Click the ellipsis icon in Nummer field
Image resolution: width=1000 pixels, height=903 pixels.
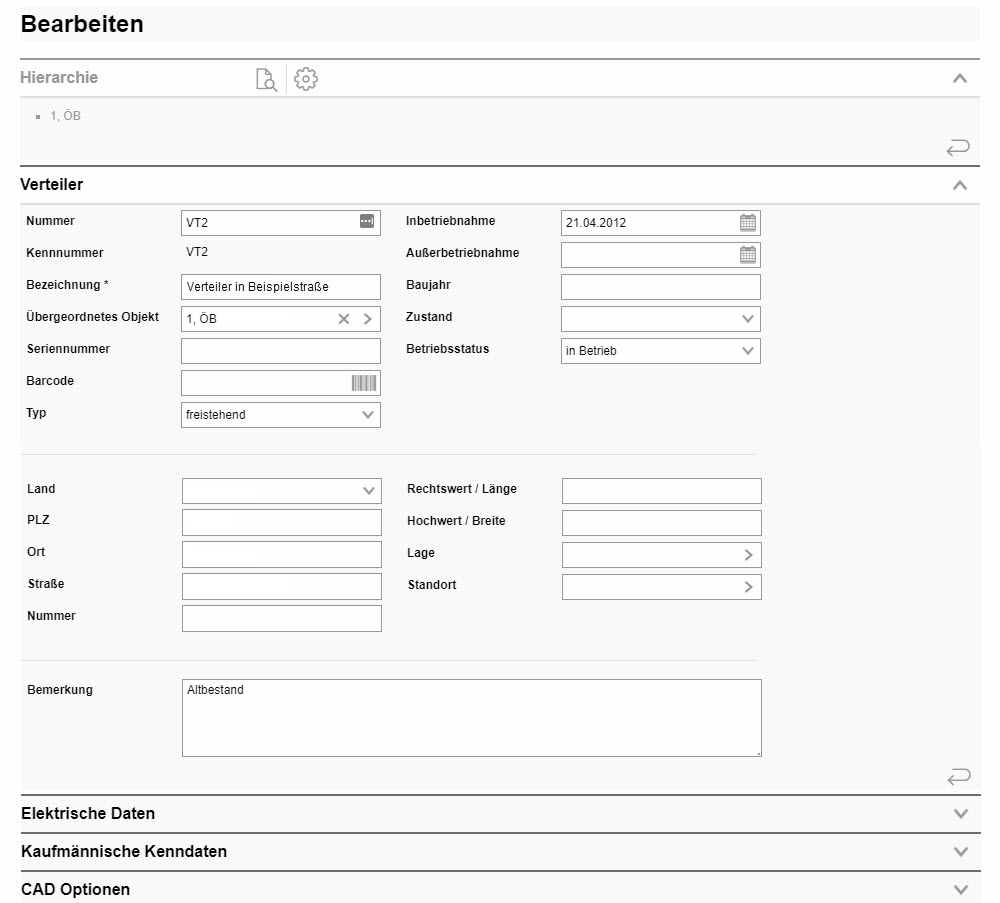367,222
